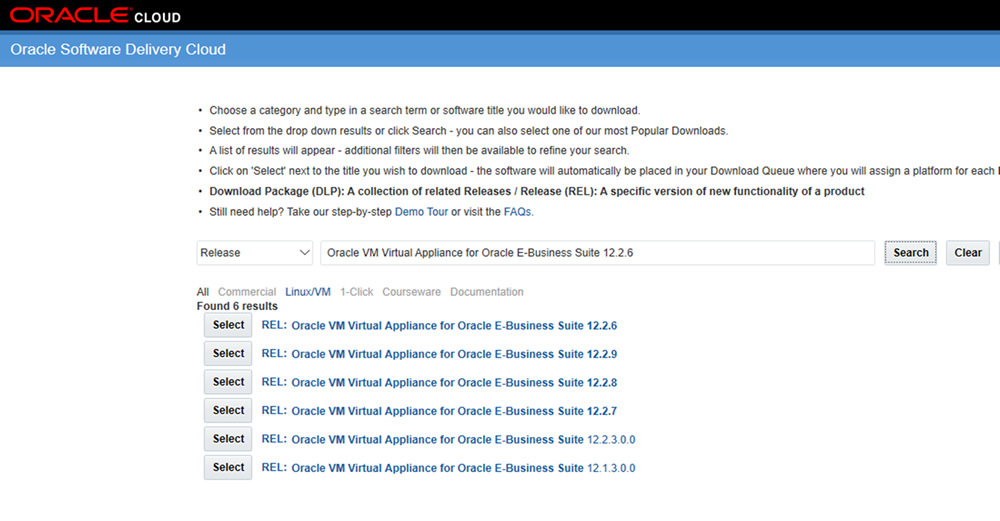
Task: Select the E-Business Suite 12.2.8 release
Action: point(228,382)
